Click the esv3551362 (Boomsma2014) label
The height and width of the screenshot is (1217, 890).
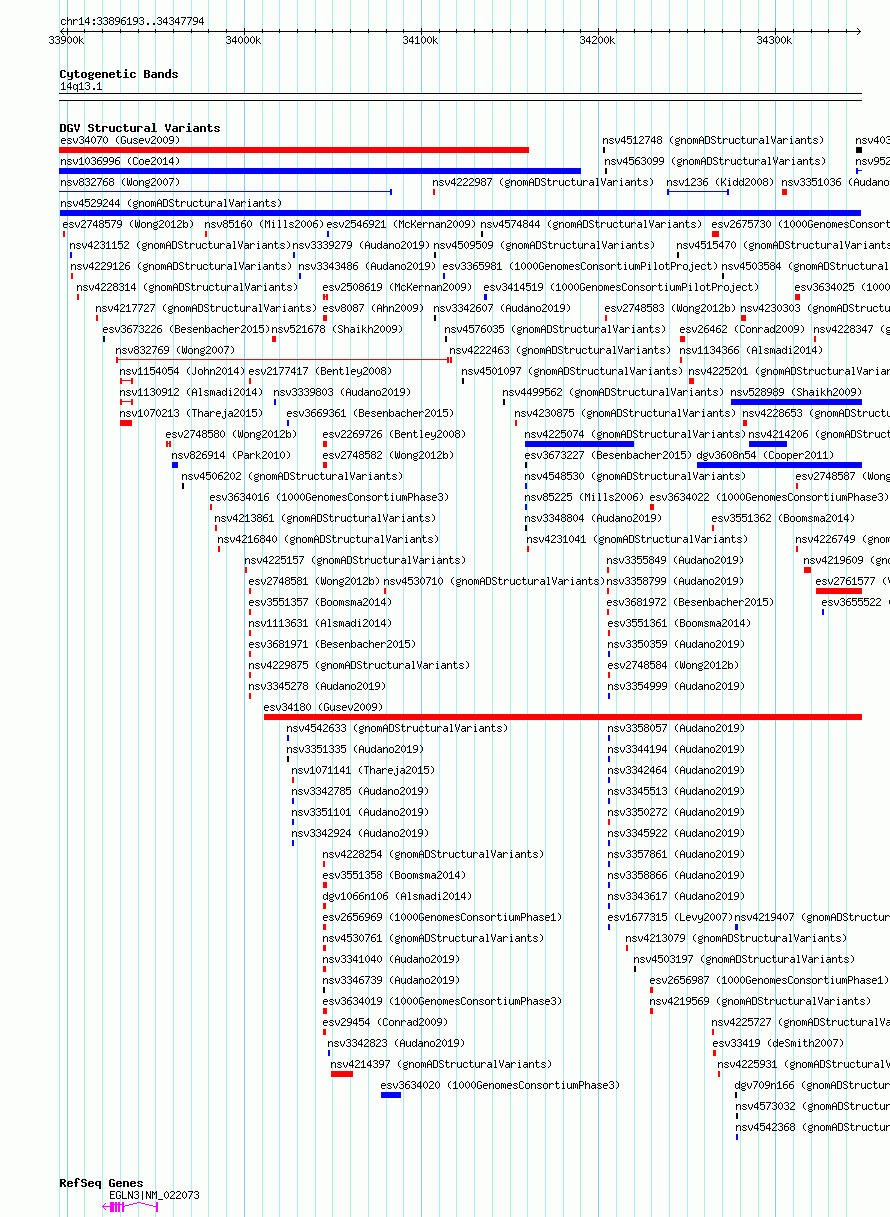click(x=784, y=518)
